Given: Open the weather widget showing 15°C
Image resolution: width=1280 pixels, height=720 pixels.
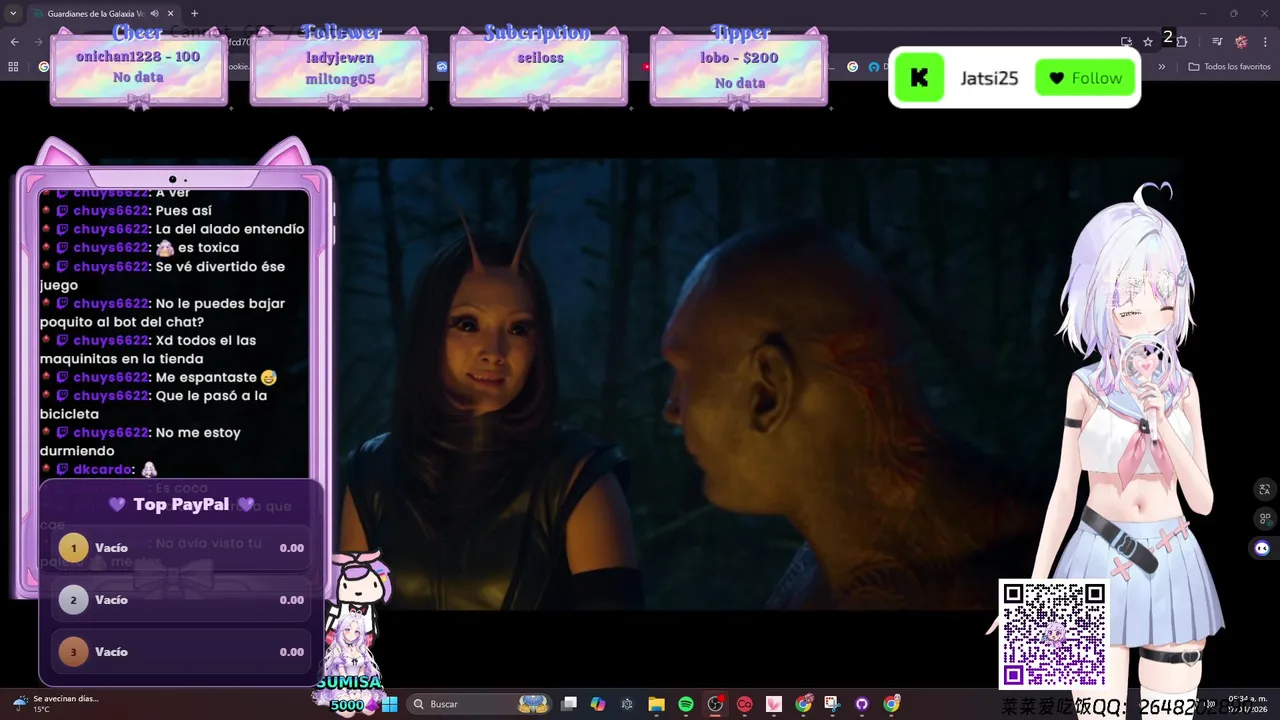Looking at the screenshot, I should 55,704.
